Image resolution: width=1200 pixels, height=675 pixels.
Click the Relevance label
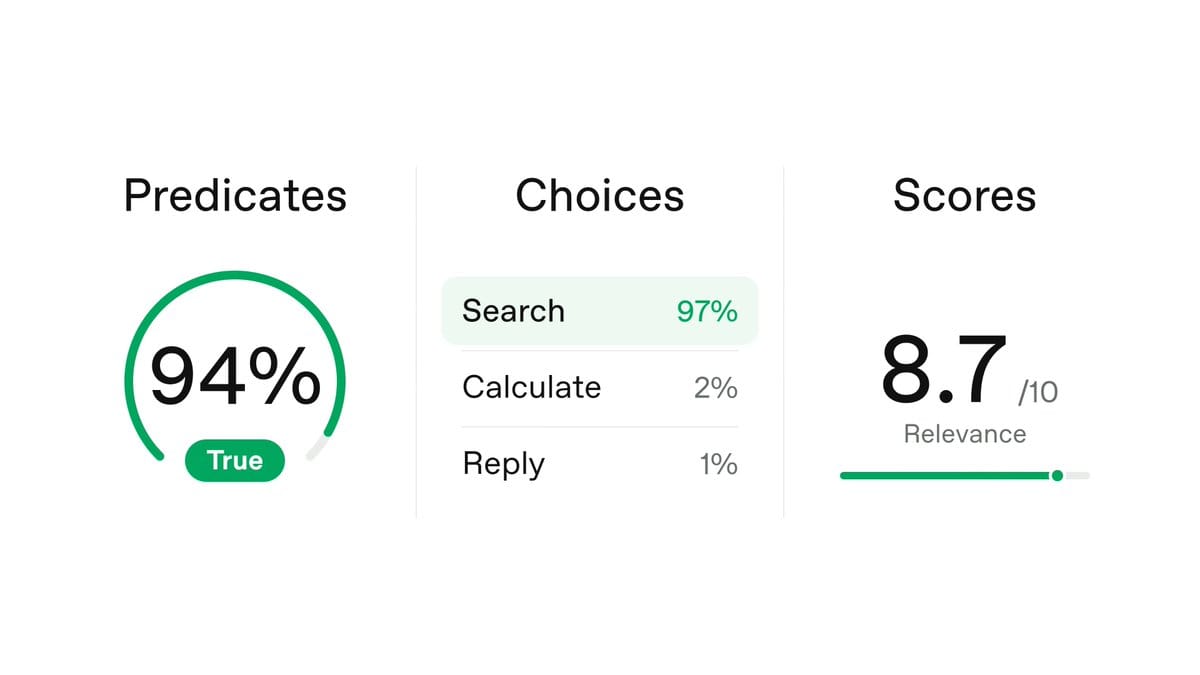(965, 434)
